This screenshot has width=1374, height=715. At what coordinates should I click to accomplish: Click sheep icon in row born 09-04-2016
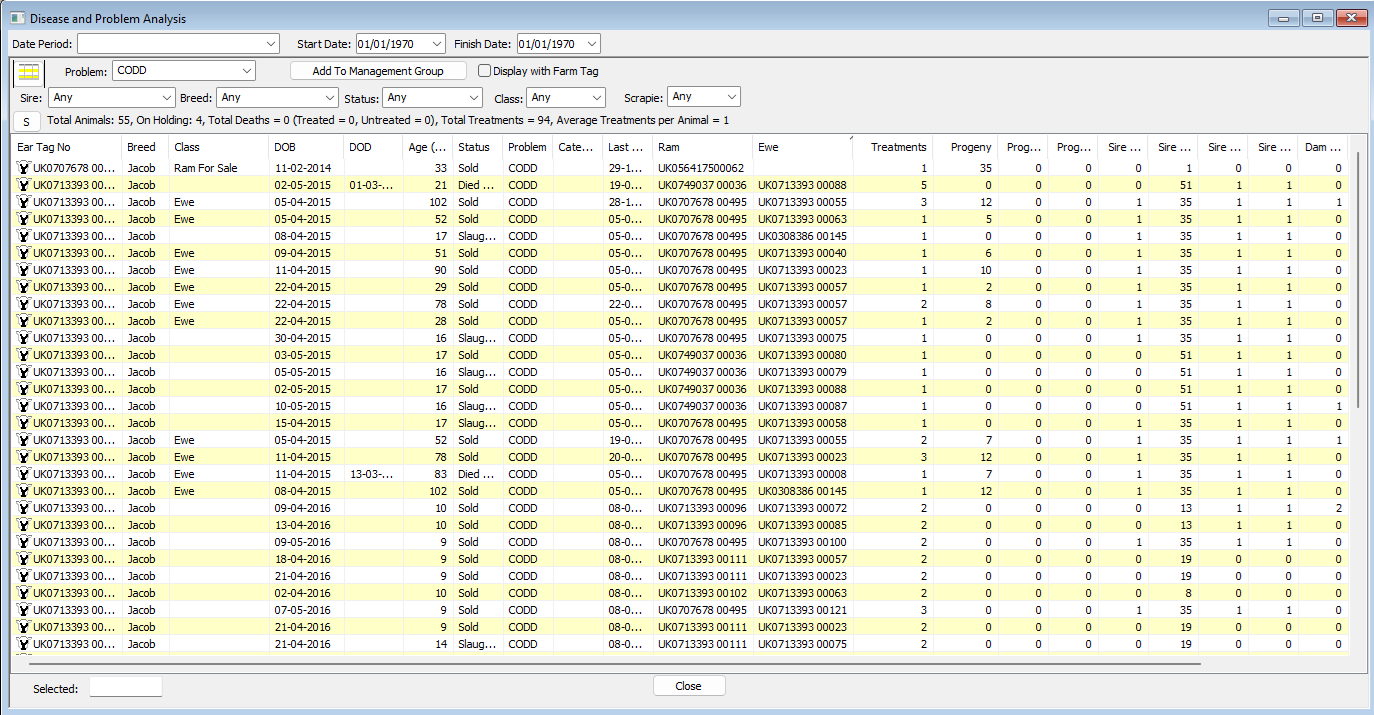tap(23, 508)
